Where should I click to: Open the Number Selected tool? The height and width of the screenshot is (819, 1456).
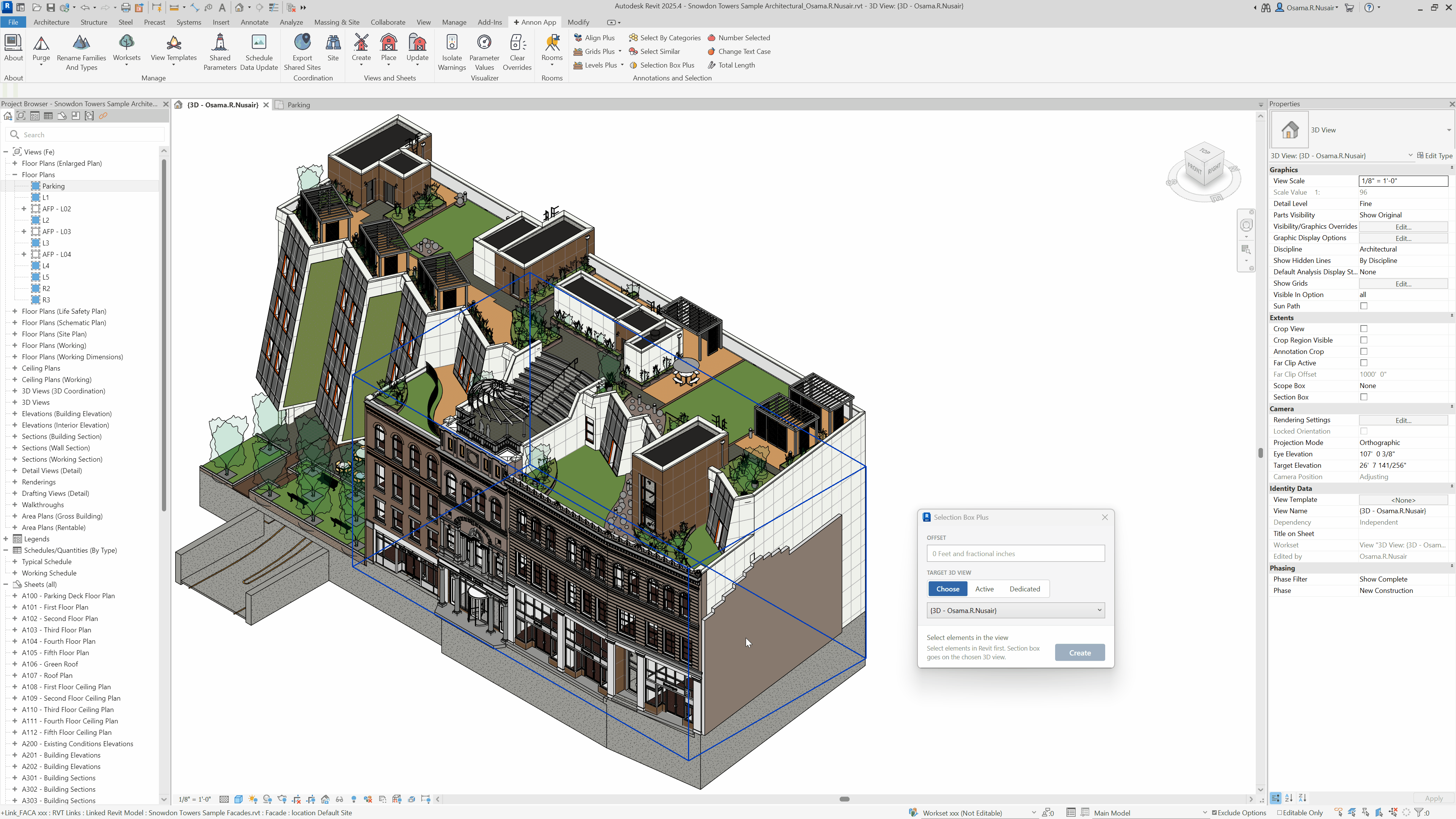click(x=739, y=38)
